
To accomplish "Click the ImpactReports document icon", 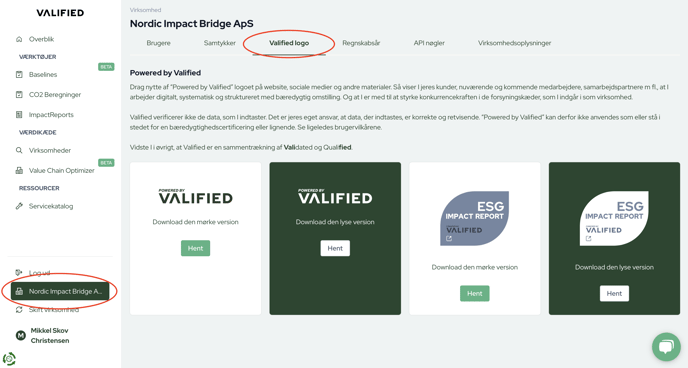I will (19, 114).
